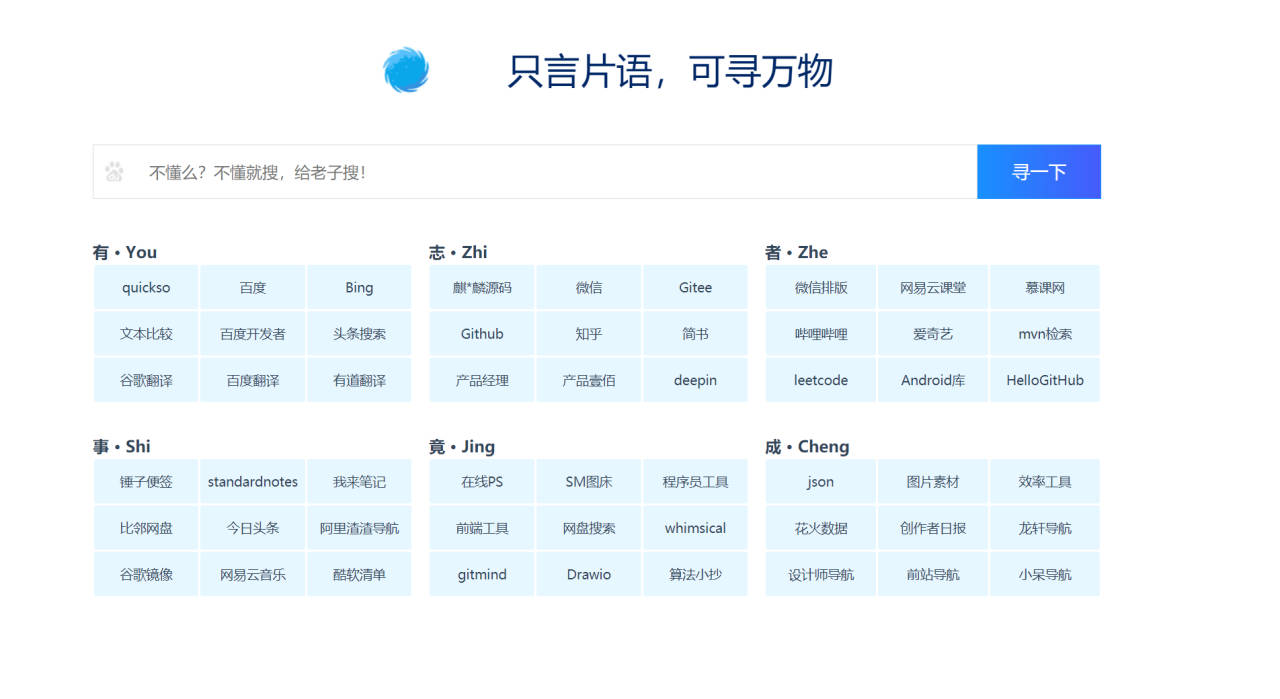Open the 网易云课堂 link
This screenshot has width=1280, height=699.
point(933,287)
